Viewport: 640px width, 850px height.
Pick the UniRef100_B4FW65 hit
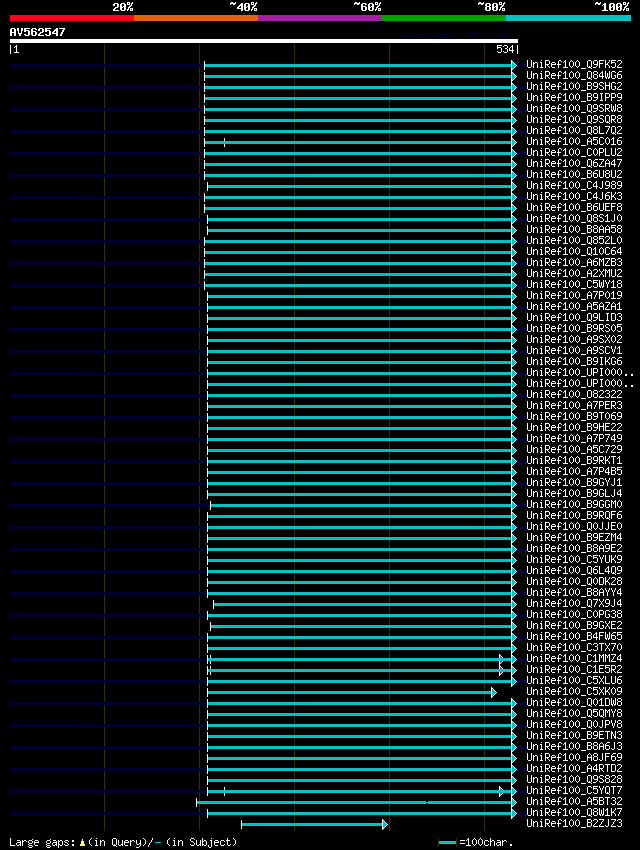click(574, 636)
